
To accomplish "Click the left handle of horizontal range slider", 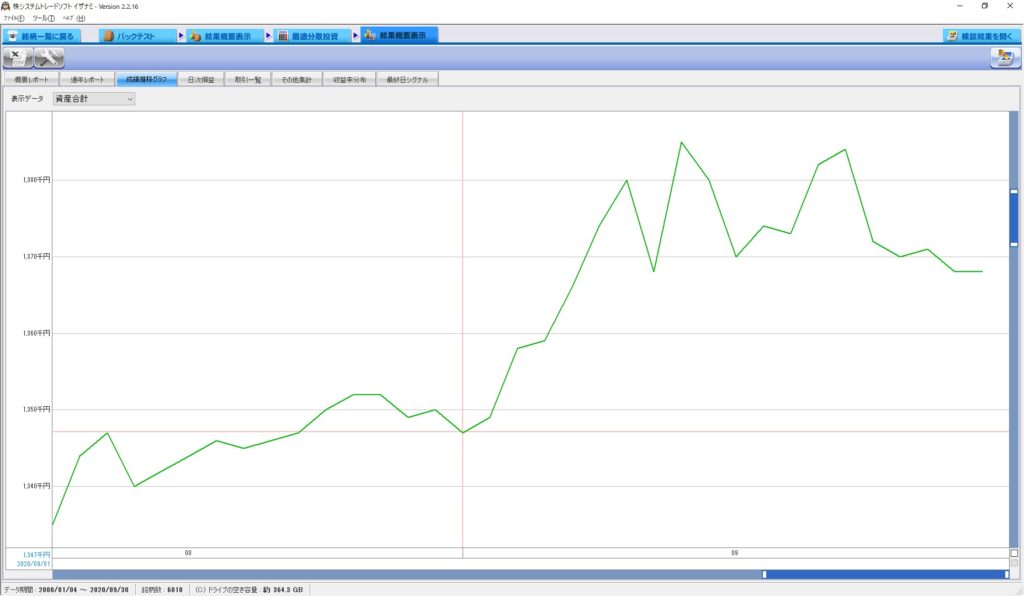I will pos(764,574).
